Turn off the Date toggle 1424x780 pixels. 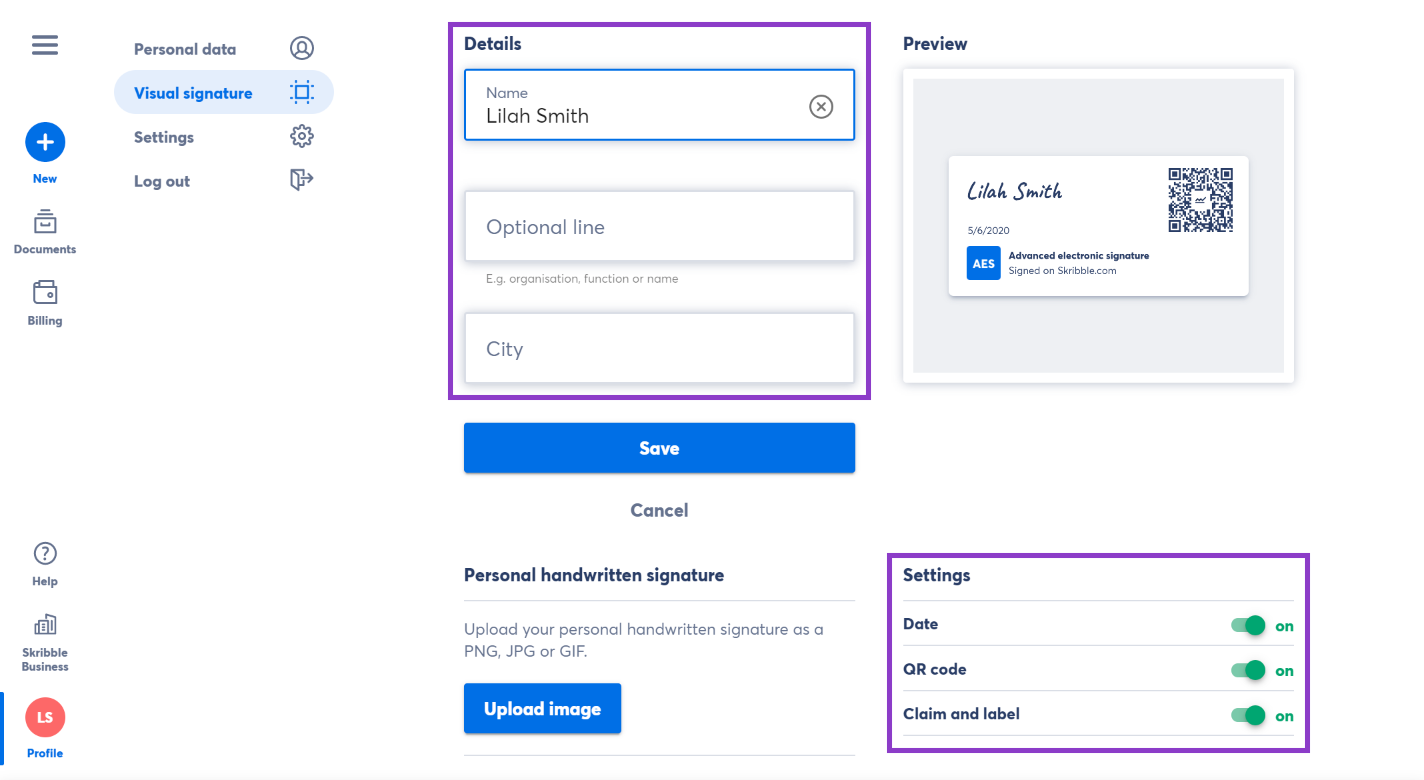click(1248, 625)
